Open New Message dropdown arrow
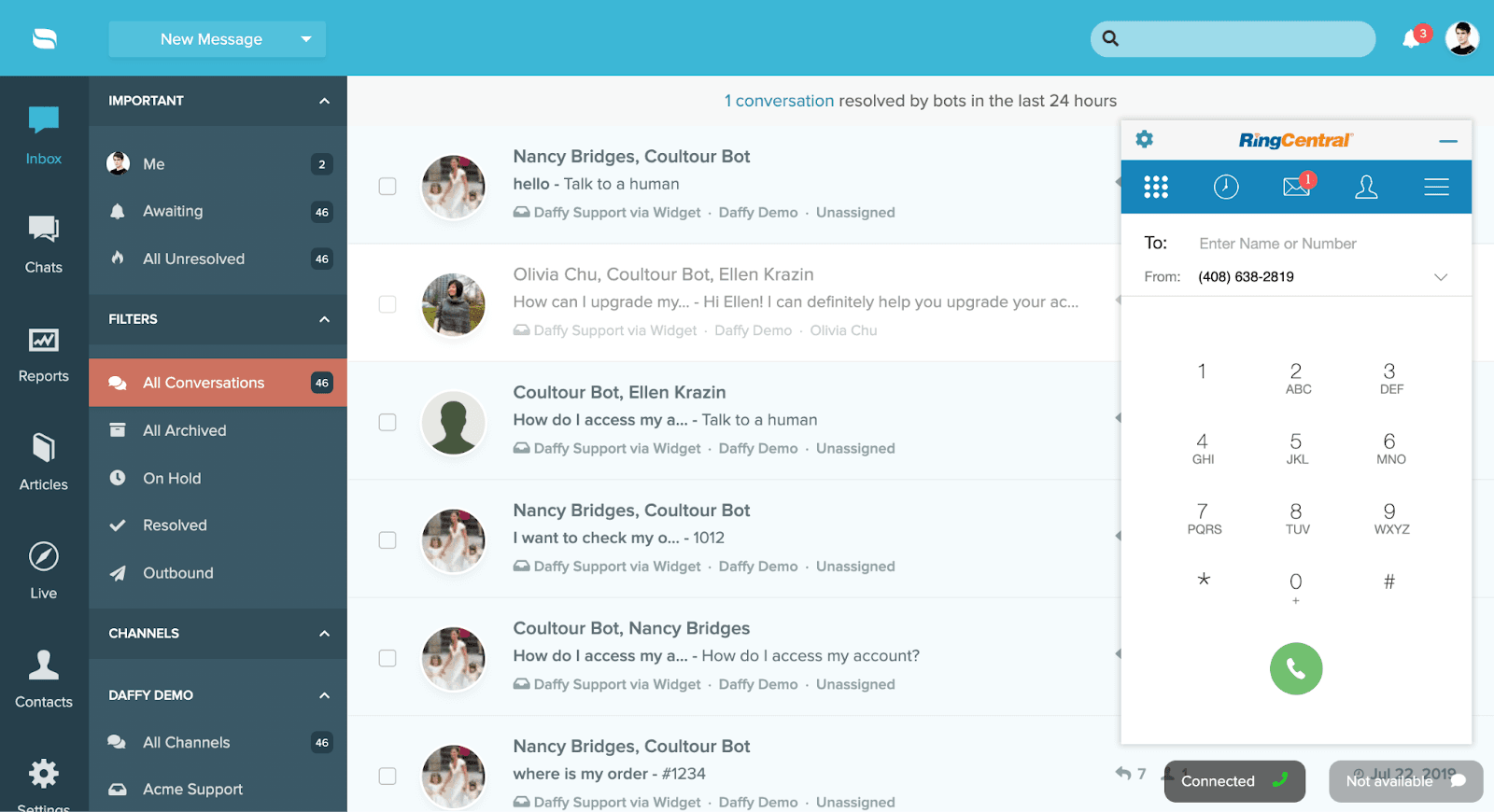1494x812 pixels. click(306, 39)
